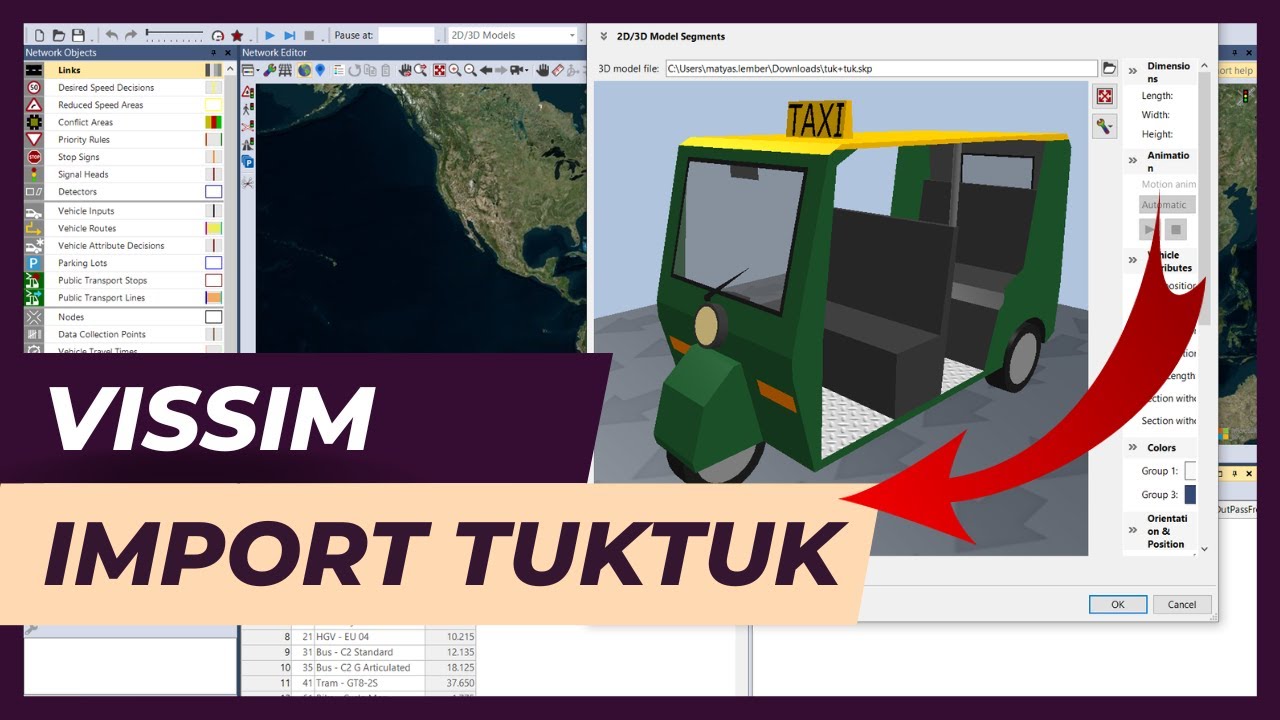This screenshot has height=720, width=1280.
Task: Click the Open file folder icon
Action: pos(58,35)
